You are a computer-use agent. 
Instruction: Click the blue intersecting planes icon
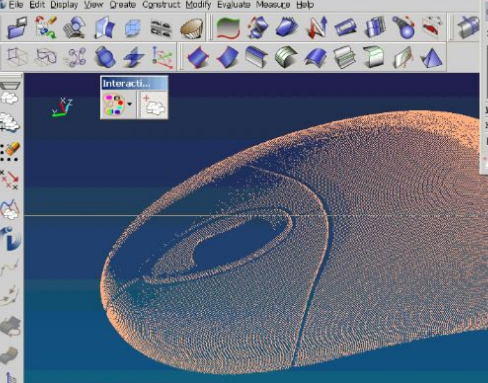coord(134,57)
